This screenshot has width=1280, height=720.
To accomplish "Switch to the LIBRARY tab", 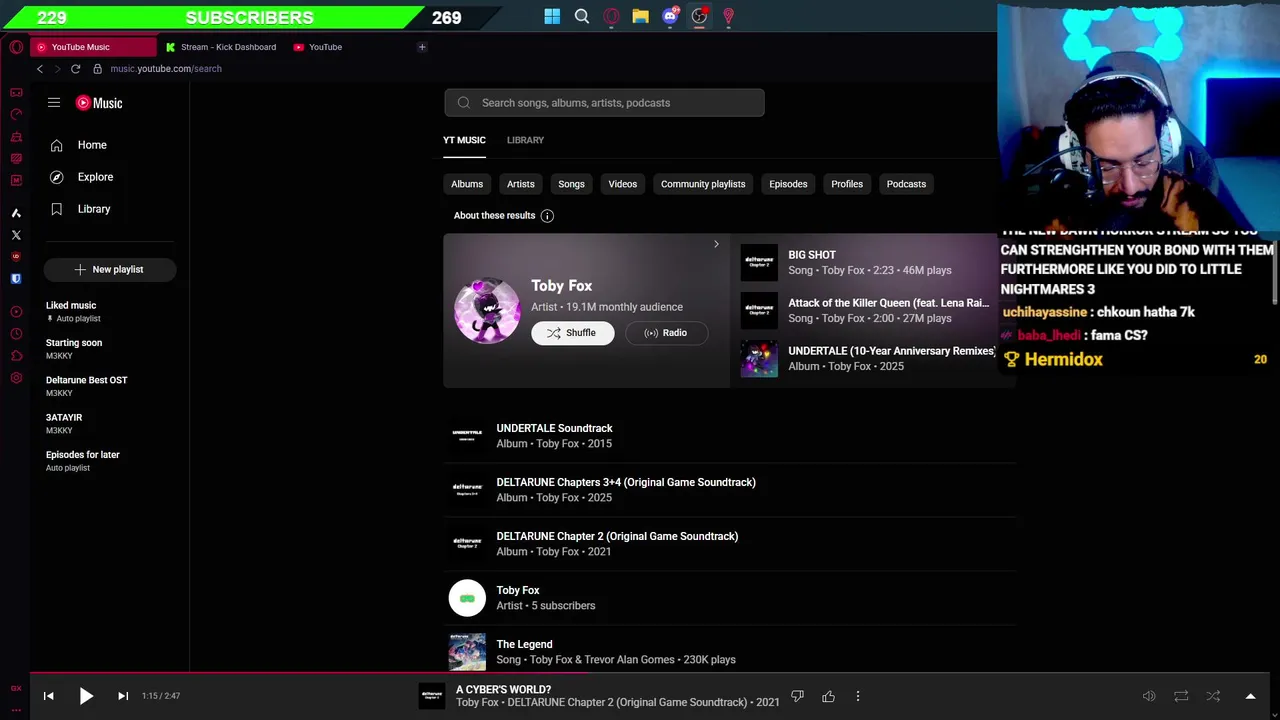I will coord(525,140).
